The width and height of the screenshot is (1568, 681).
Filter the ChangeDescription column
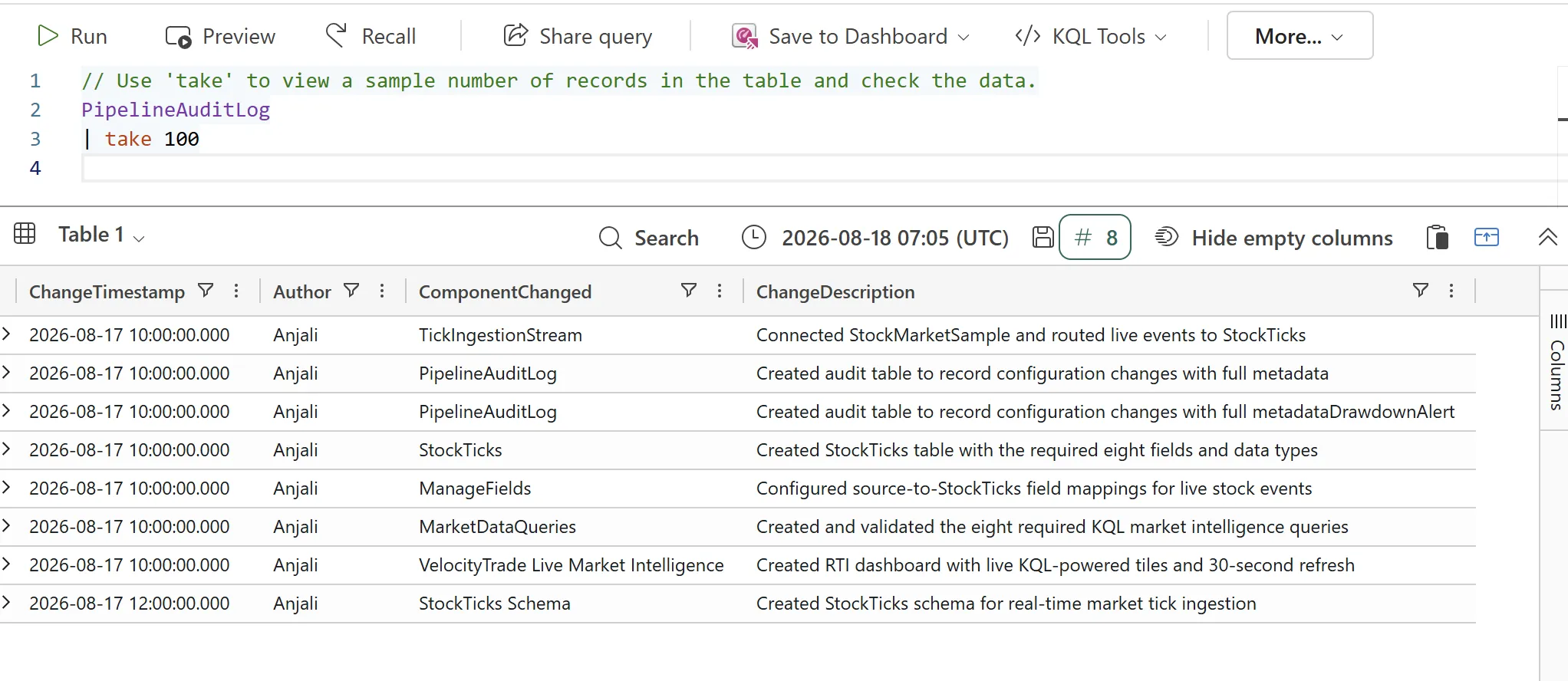tap(1421, 291)
